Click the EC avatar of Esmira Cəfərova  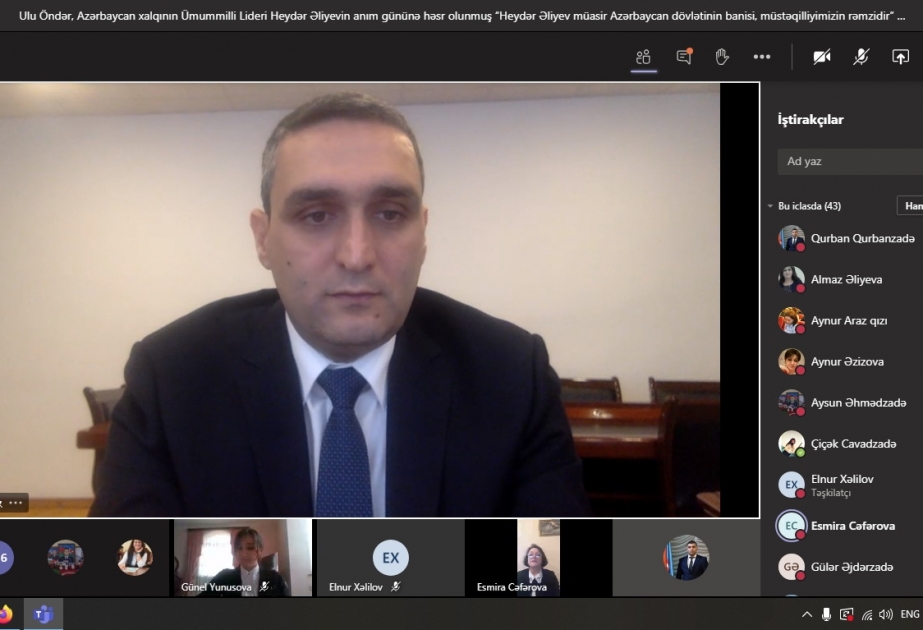(791, 526)
